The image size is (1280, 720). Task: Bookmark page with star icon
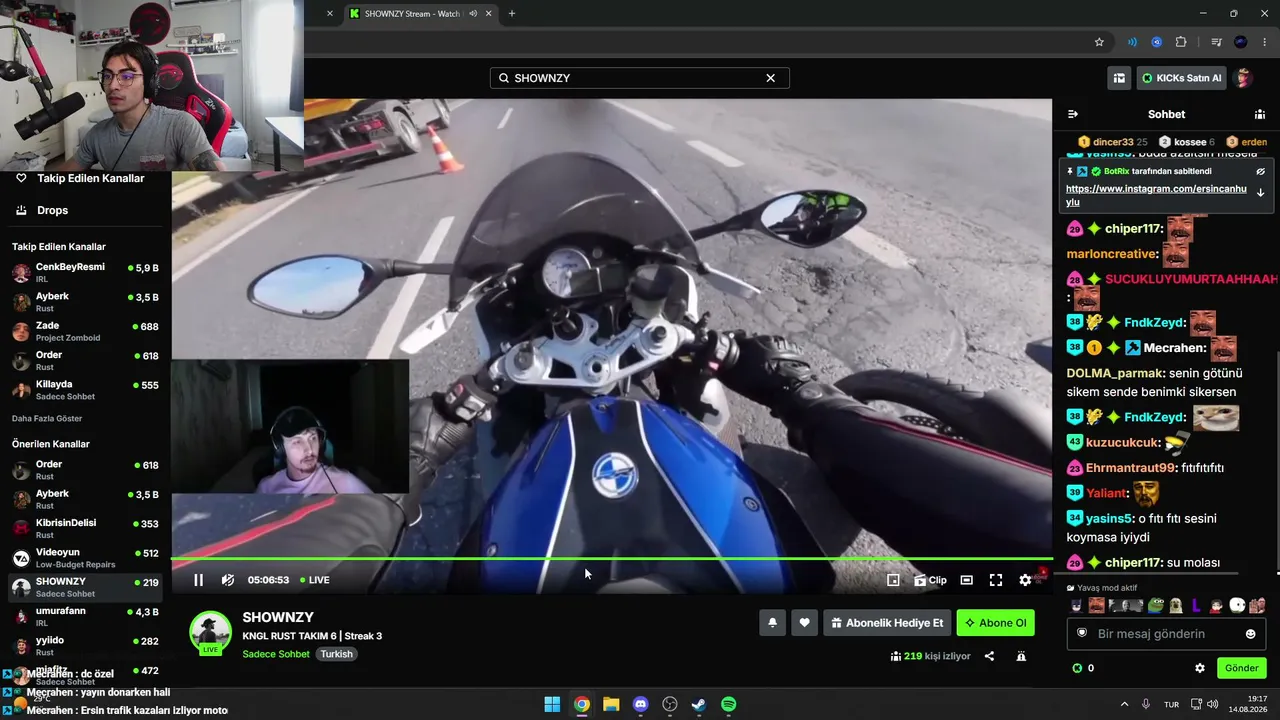1099,42
